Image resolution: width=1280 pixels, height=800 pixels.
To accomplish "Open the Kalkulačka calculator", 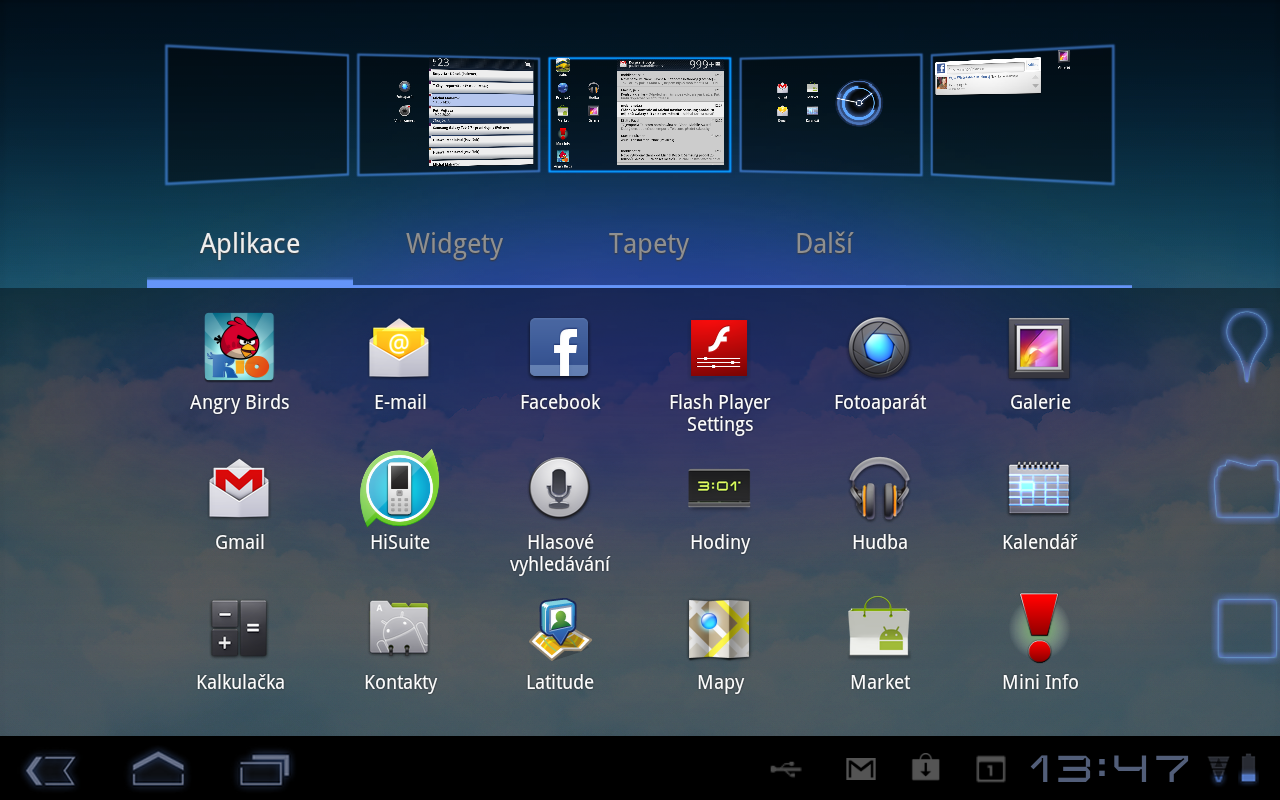I will tap(240, 628).
